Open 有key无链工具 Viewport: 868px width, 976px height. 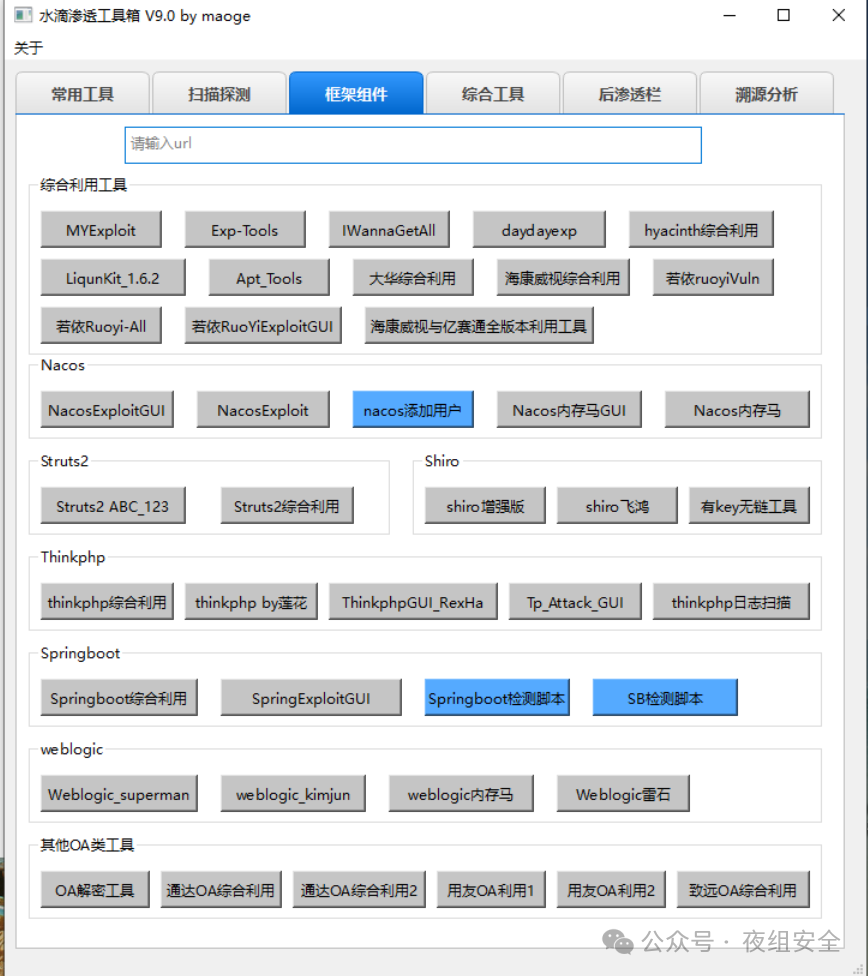(x=749, y=505)
